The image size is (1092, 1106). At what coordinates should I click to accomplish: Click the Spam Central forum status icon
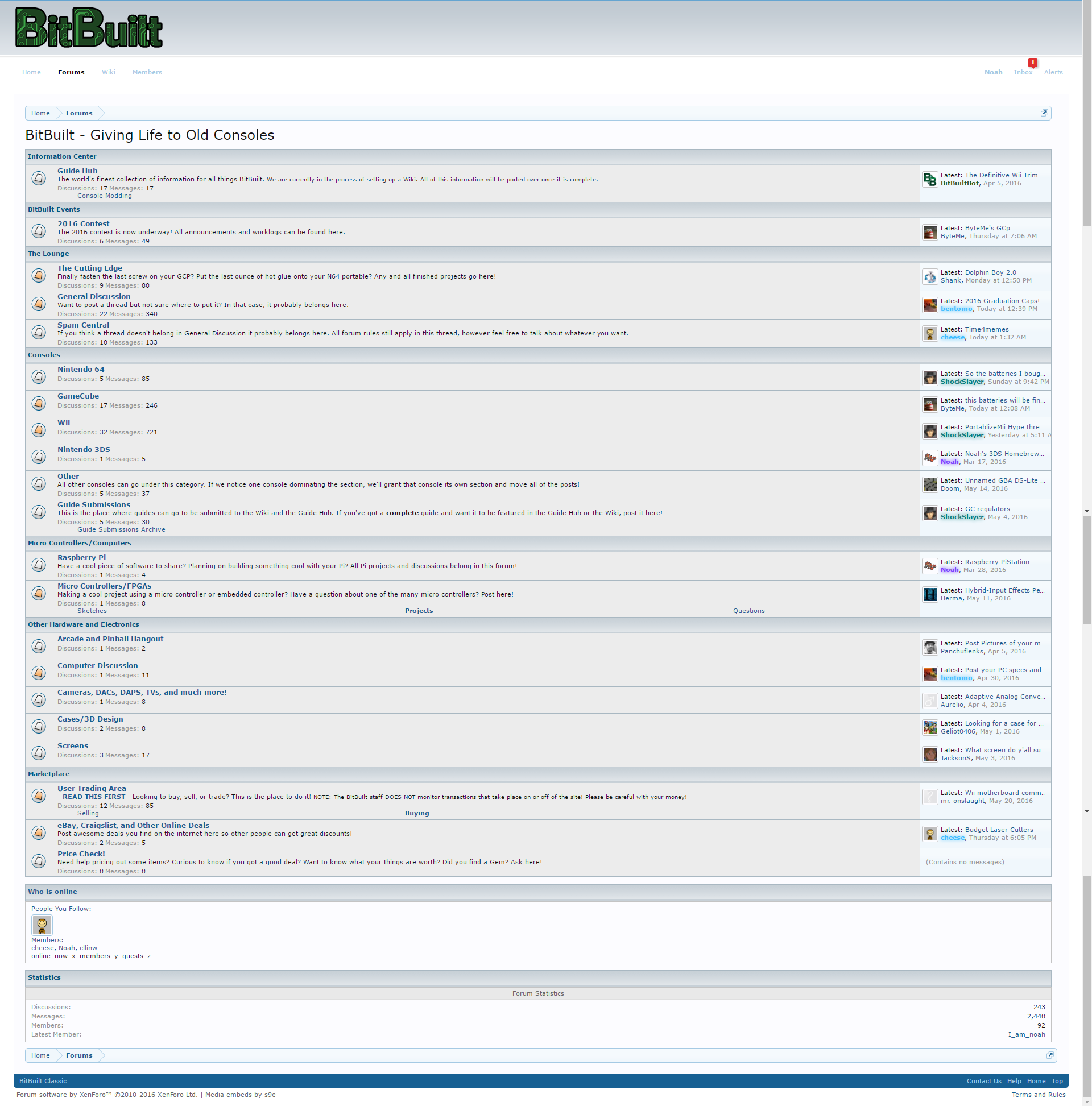(x=38, y=333)
